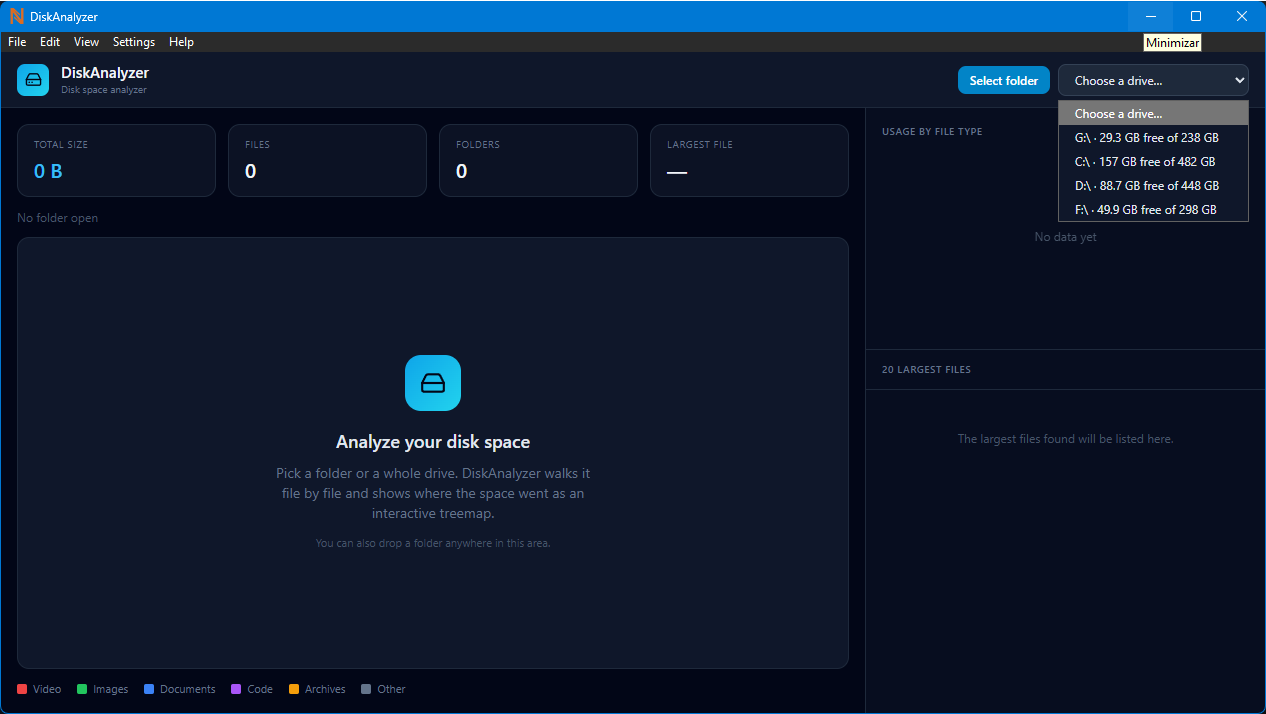The height and width of the screenshot is (714, 1266).
Task: Open the Help menu
Action: (181, 42)
